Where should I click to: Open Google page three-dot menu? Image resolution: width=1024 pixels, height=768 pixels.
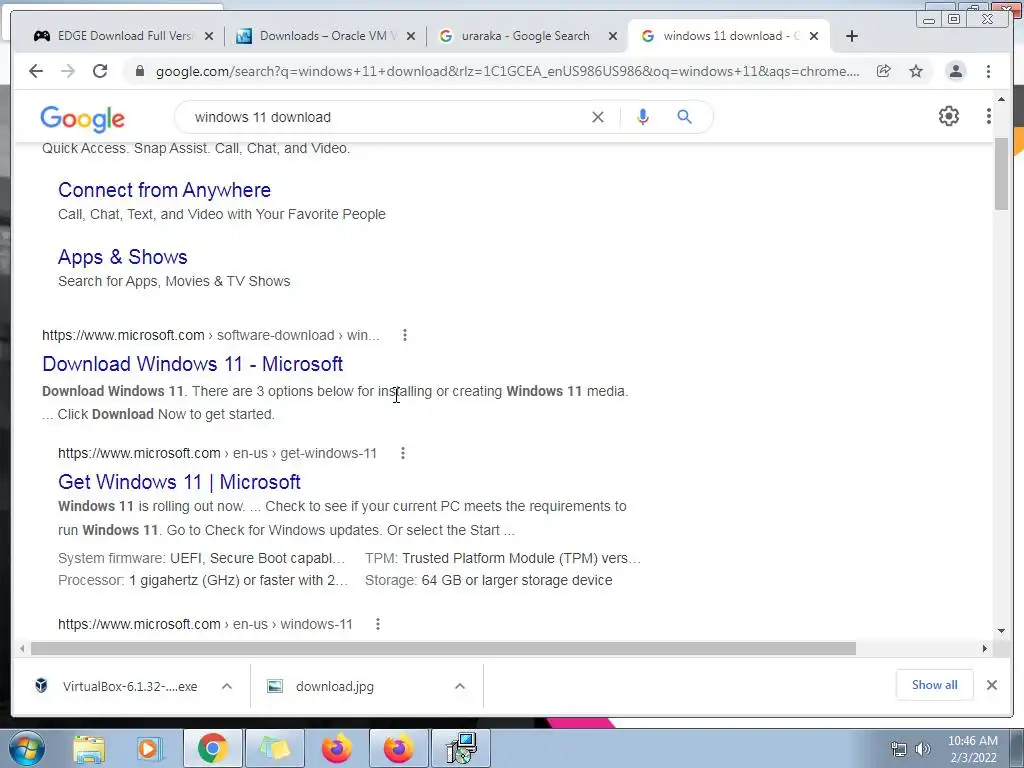click(x=989, y=116)
